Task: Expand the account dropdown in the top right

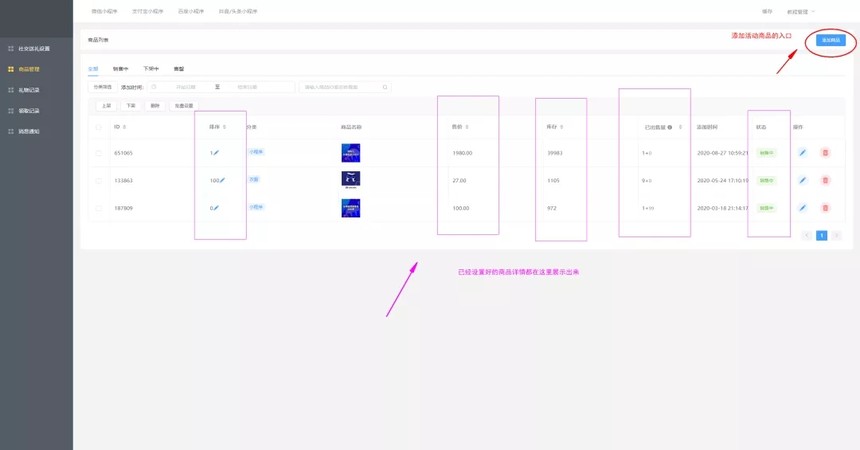Action: tap(801, 11)
